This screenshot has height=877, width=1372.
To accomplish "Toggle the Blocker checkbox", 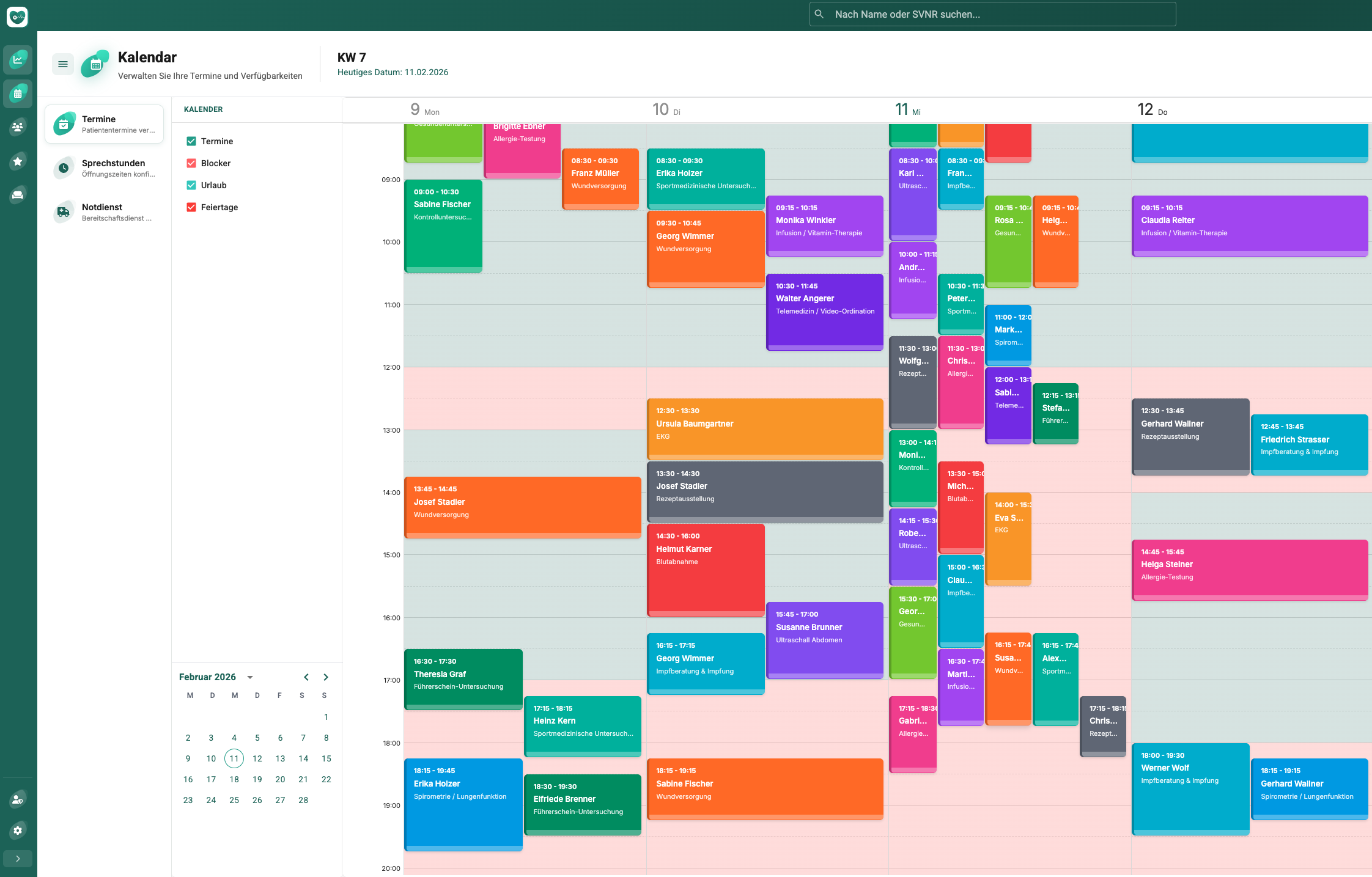I will point(191,163).
